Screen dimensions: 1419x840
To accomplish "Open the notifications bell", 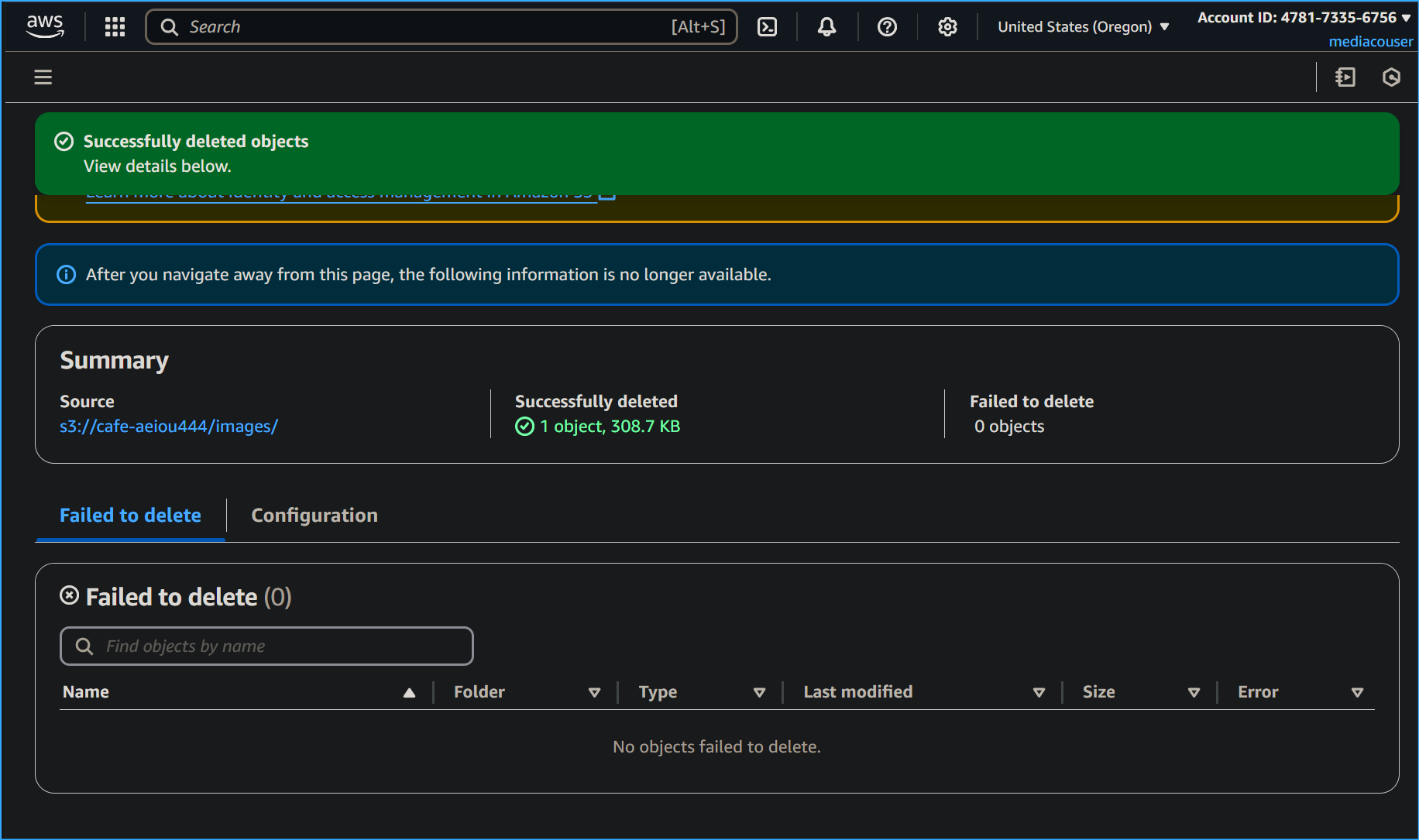I will 826,27.
